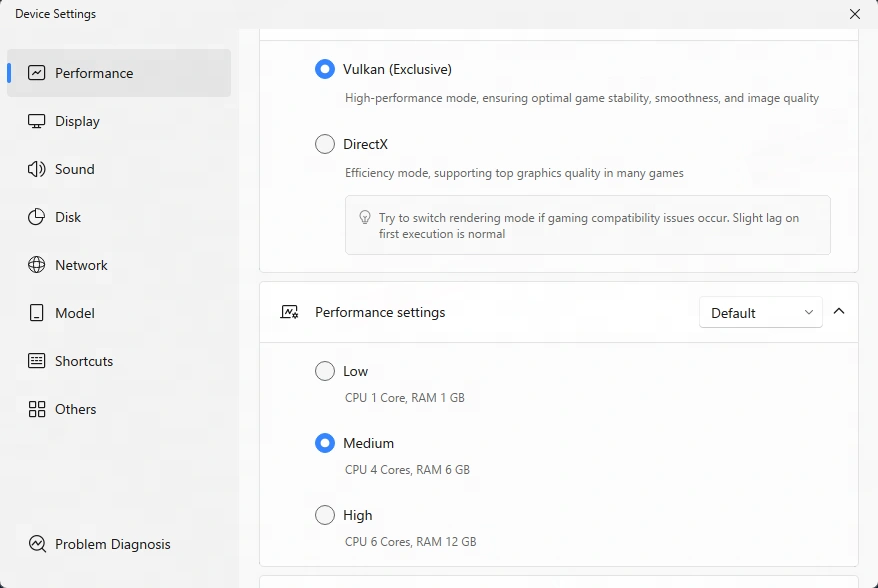Click the Shortcuts keyboard icon

pos(37,361)
